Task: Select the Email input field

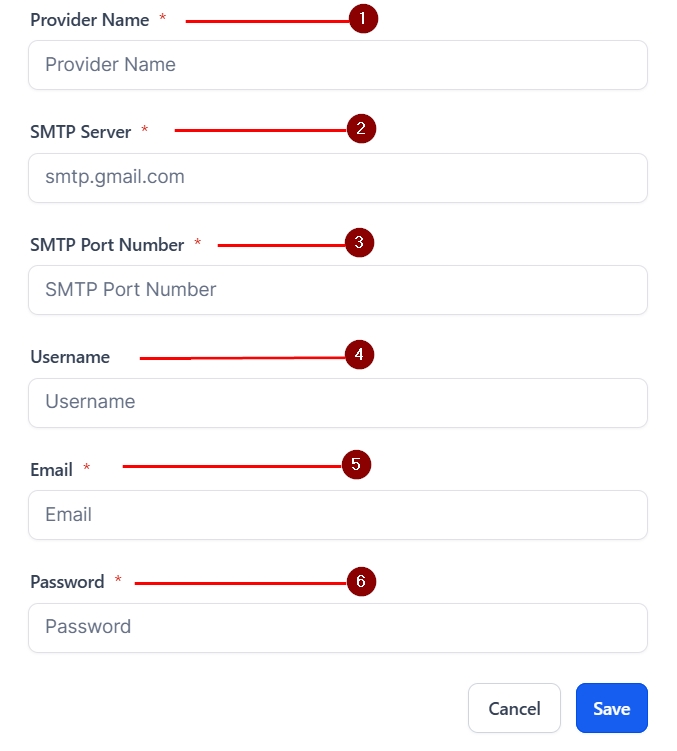Action: click(338, 515)
